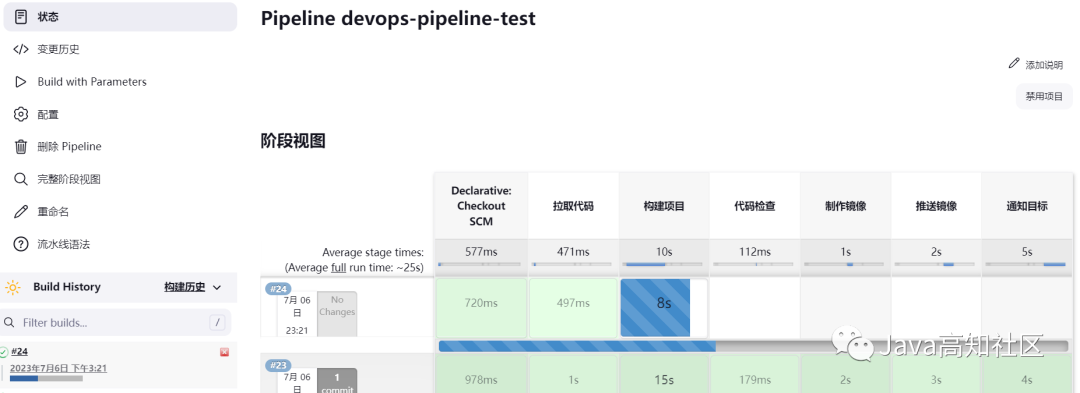Click the 2023年7月6日 下午3:21 timestamp link

tap(59, 368)
